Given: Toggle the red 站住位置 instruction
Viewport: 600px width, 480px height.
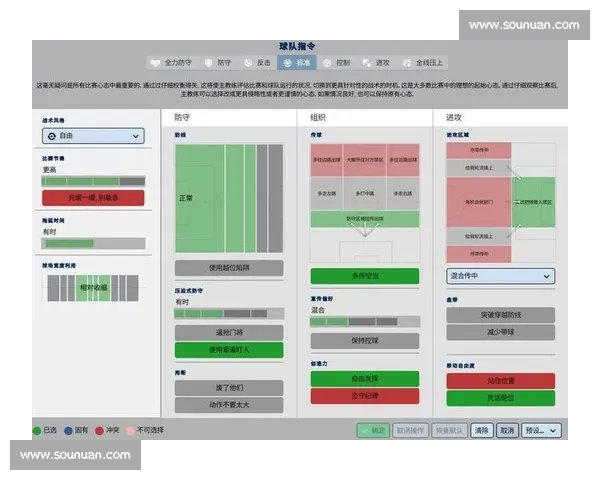Looking at the screenshot, I should coord(501,381).
